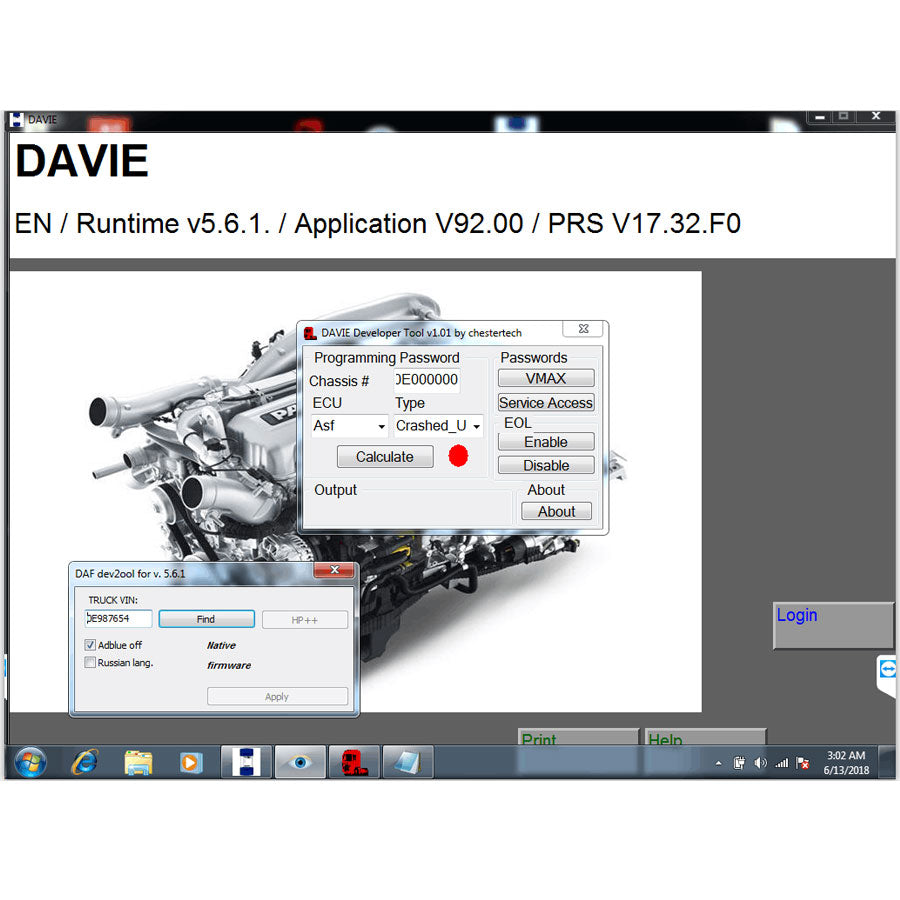Enable the Russian lang. checkbox
The height and width of the screenshot is (900, 900).
tap(91, 662)
